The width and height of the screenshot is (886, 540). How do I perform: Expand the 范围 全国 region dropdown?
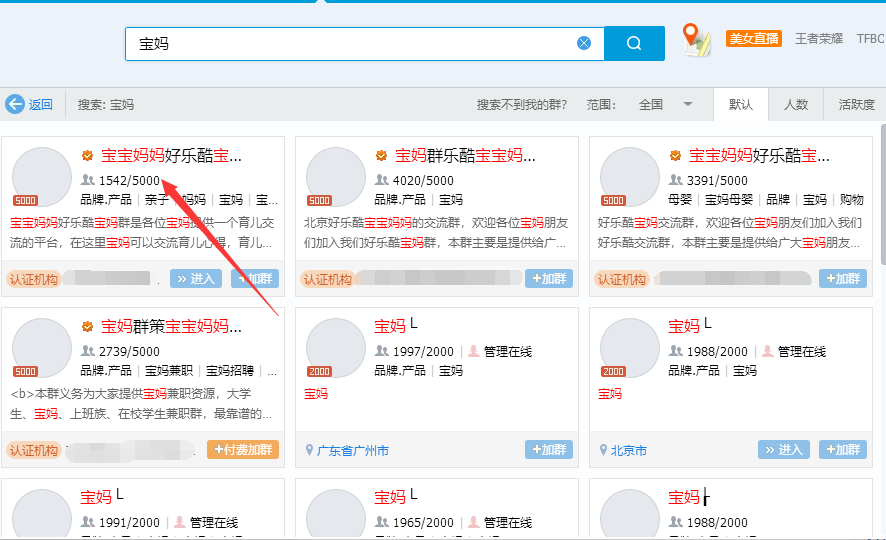tap(688, 104)
